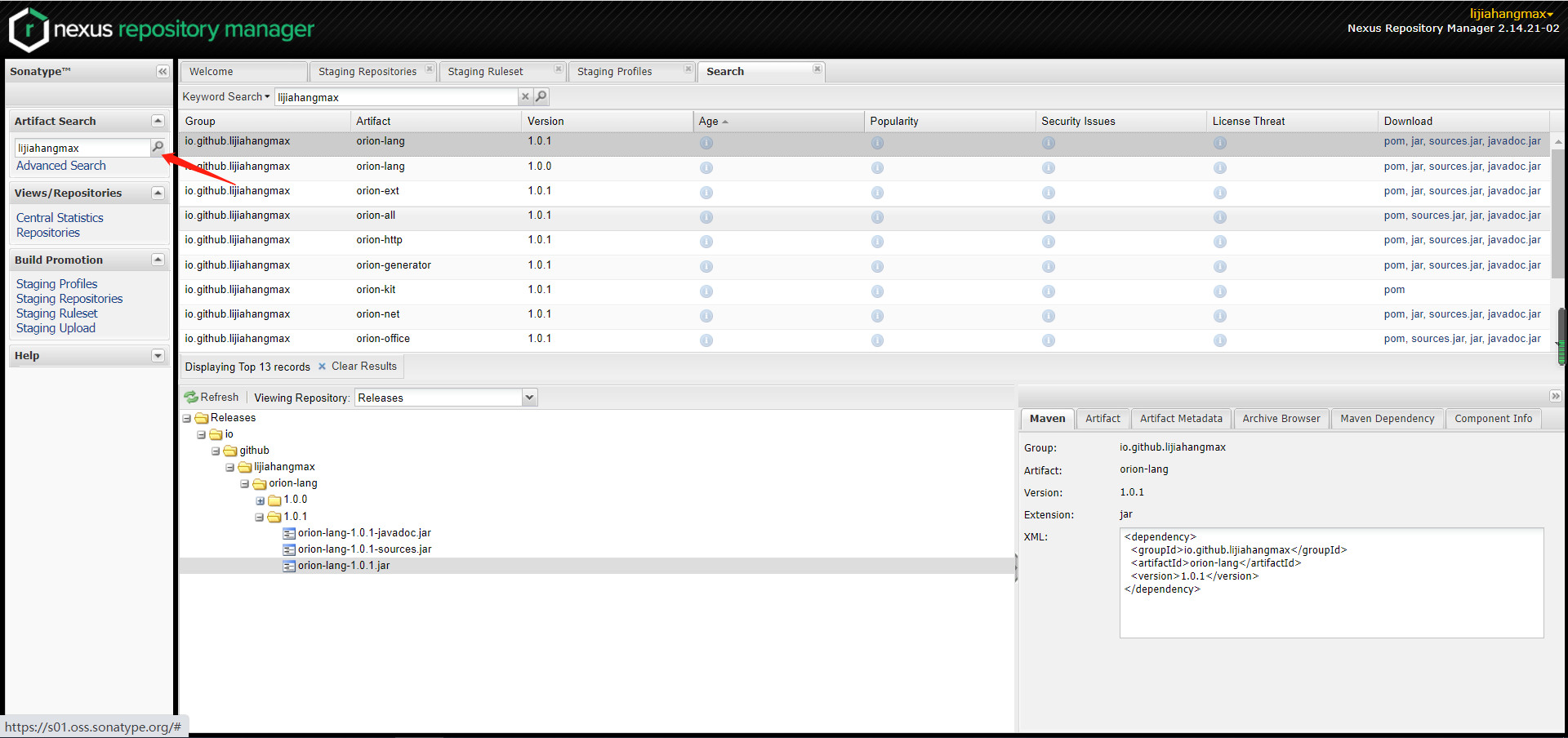Image resolution: width=1568 pixels, height=738 pixels.
Task: Collapse the Build Promotion section
Action: pos(158,260)
